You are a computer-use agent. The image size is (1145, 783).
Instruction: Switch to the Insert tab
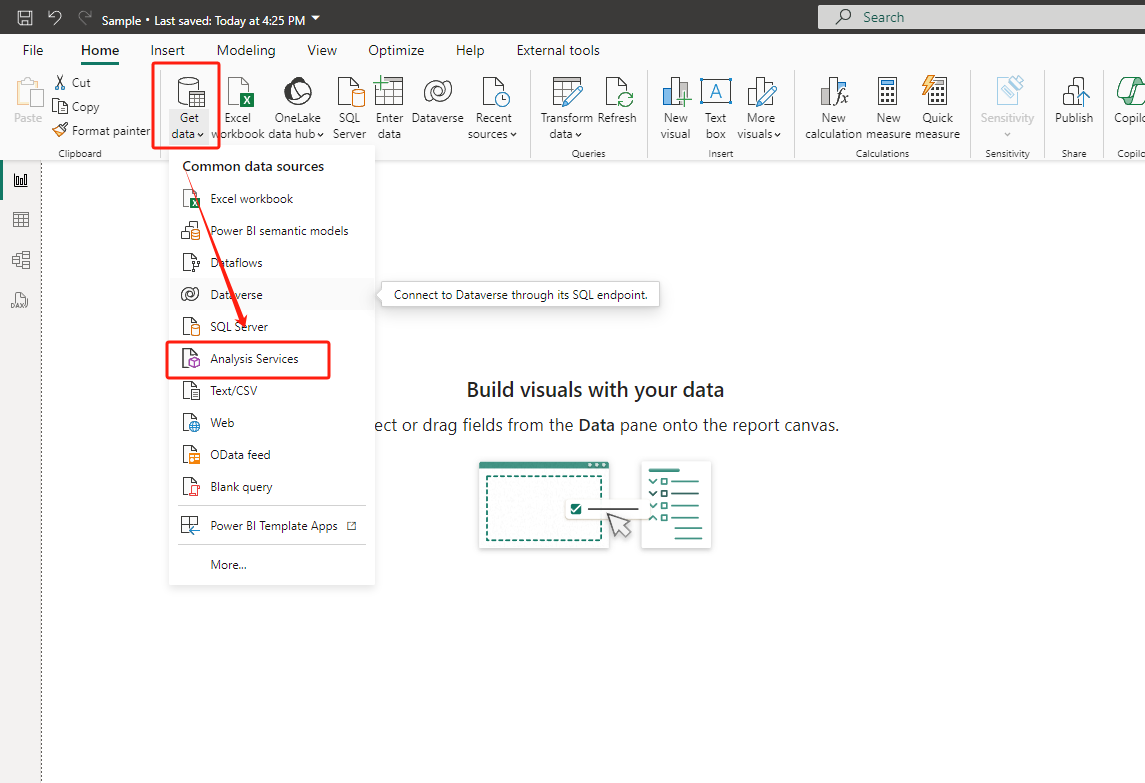tap(167, 50)
